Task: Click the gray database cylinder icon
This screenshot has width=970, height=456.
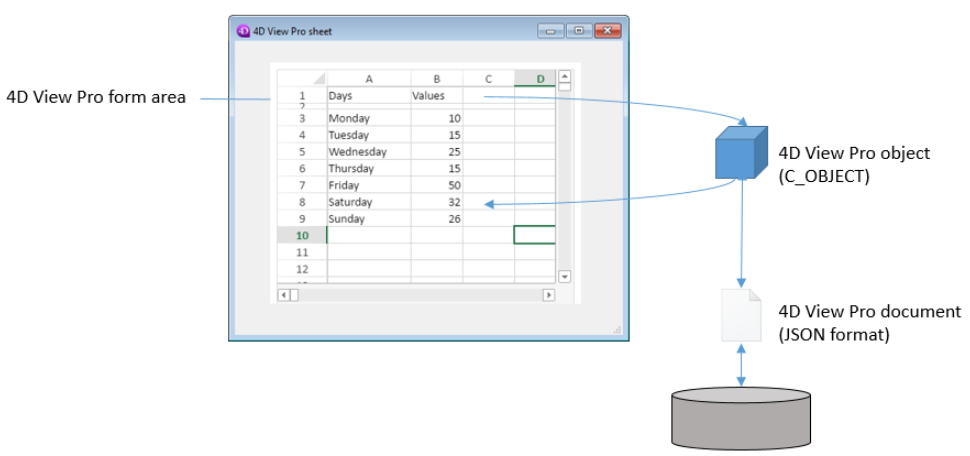Action: coord(740,418)
